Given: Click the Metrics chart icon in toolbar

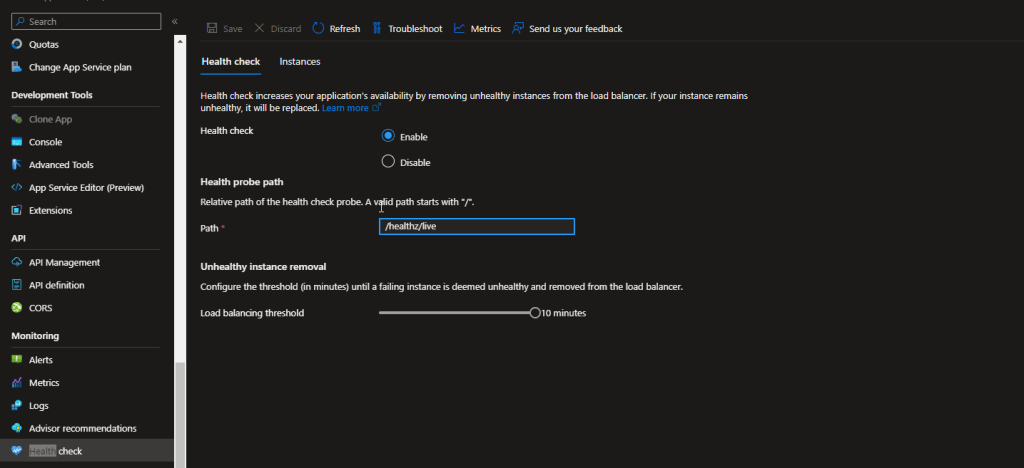Looking at the screenshot, I should click(459, 29).
